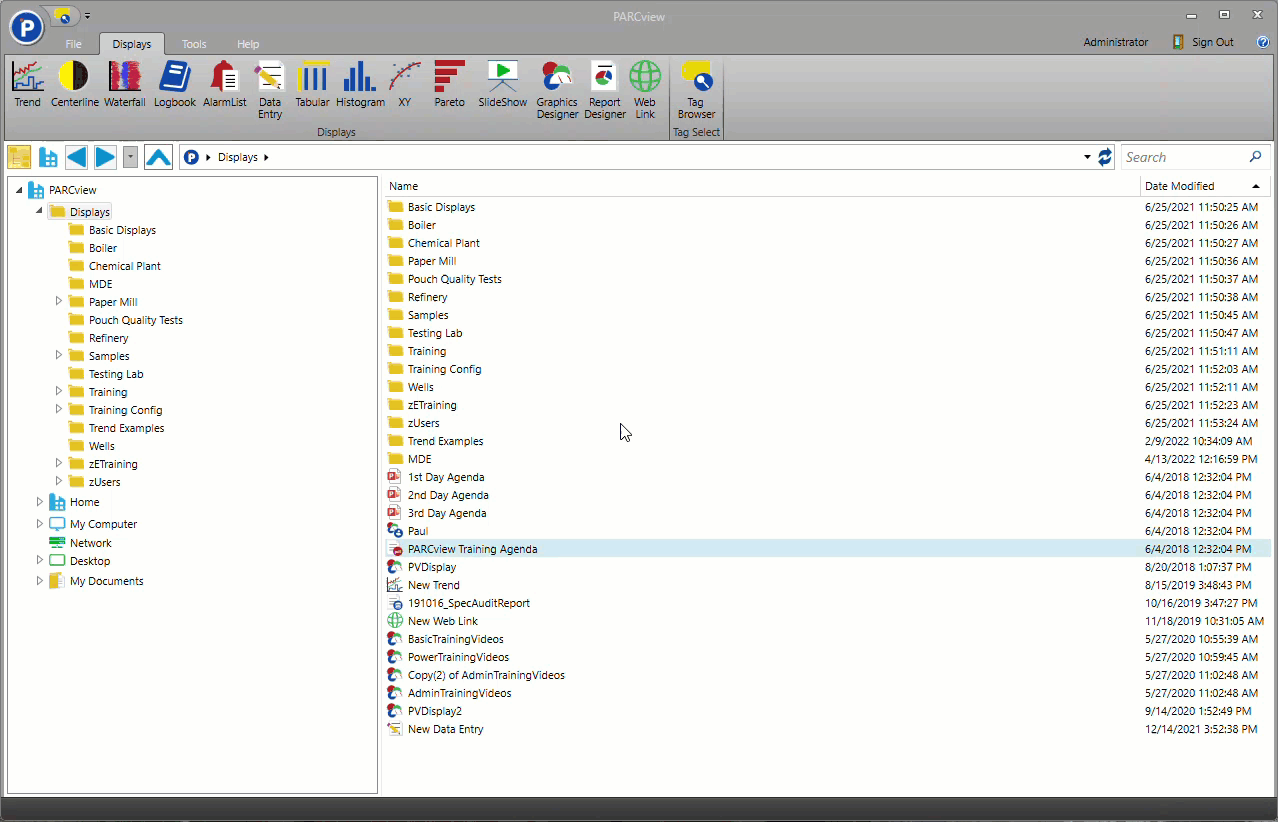Screen dimensions: 1278x822
Task: Create a Tabular display
Action: 313,84
